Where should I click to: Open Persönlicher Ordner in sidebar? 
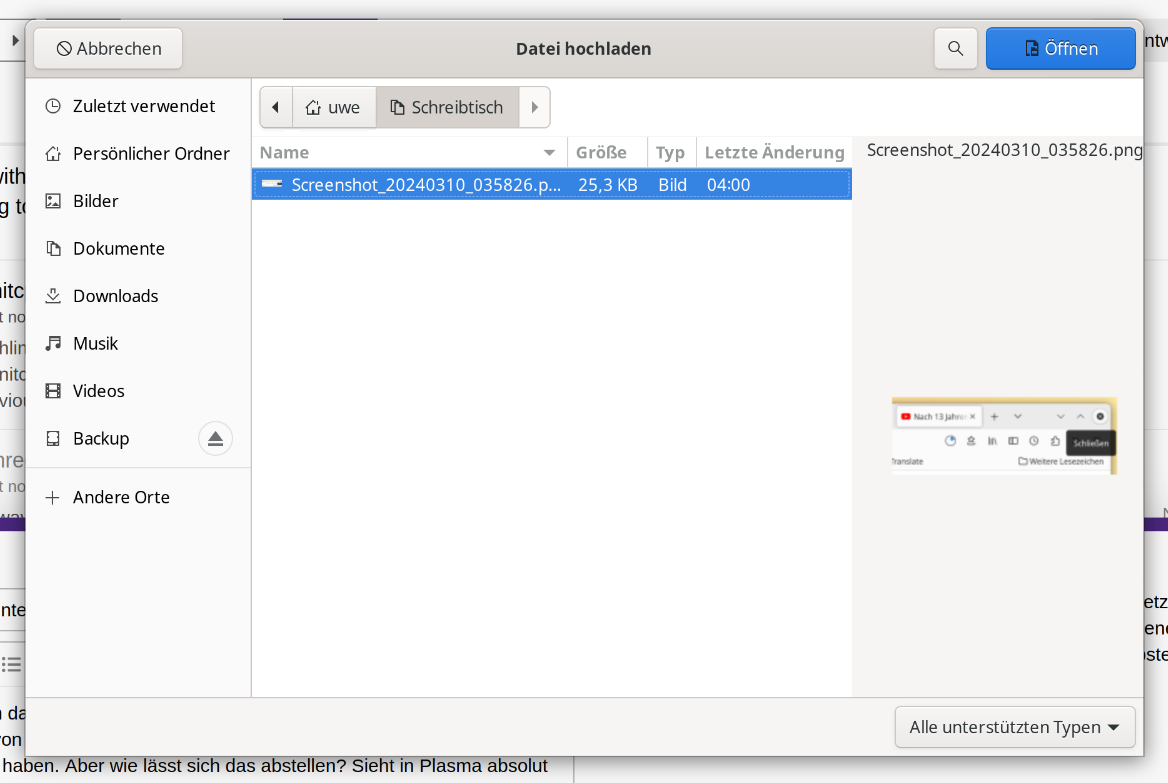(139, 153)
